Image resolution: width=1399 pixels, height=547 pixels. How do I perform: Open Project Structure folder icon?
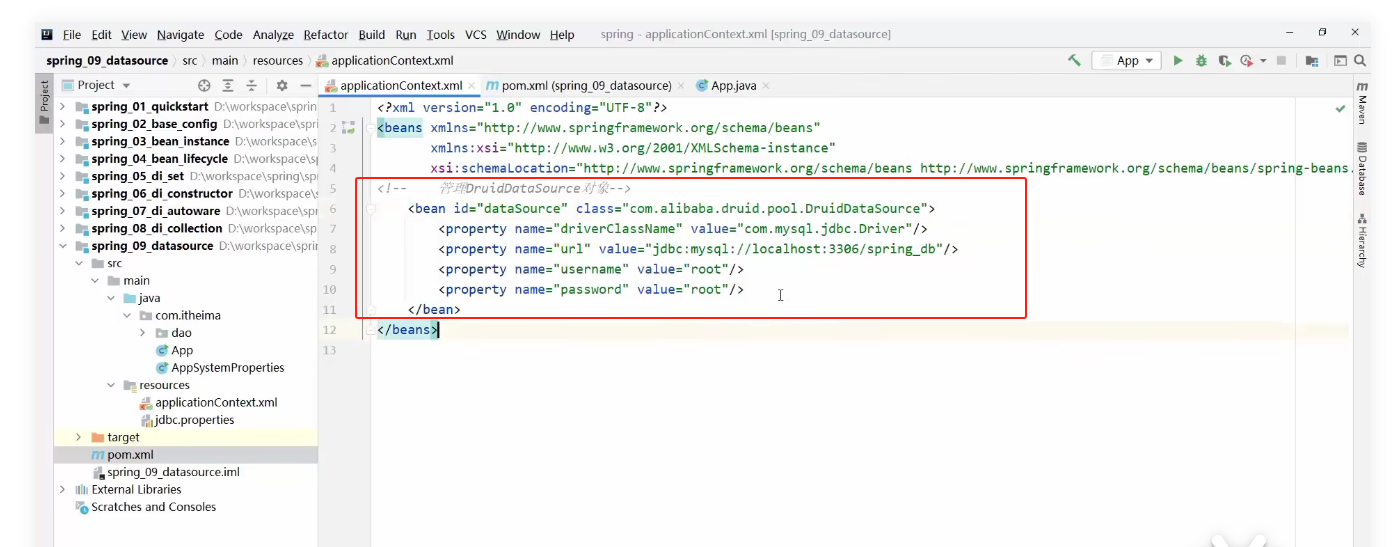pos(1312,60)
